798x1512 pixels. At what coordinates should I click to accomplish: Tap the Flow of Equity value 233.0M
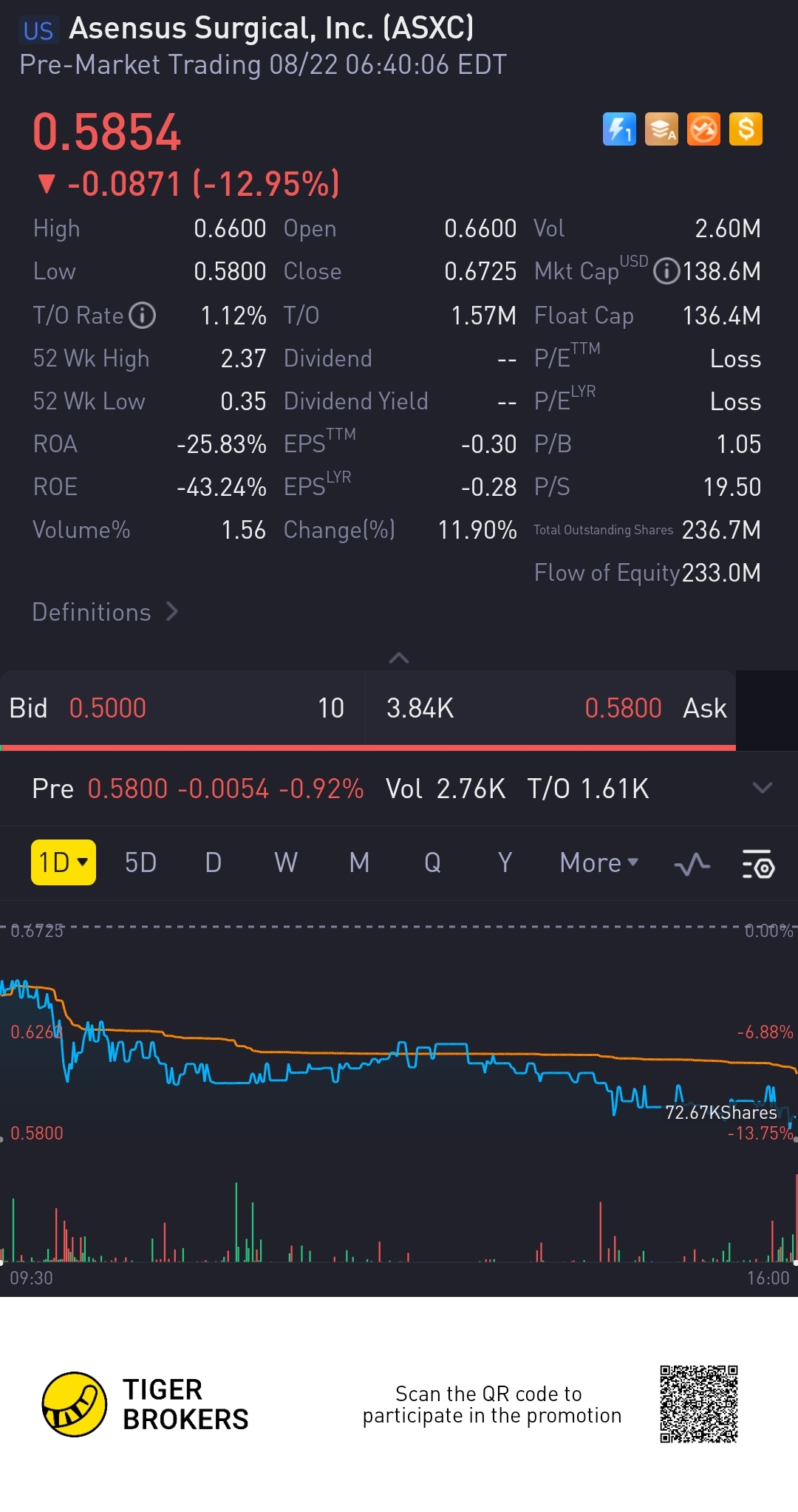click(x=722, y=573)
